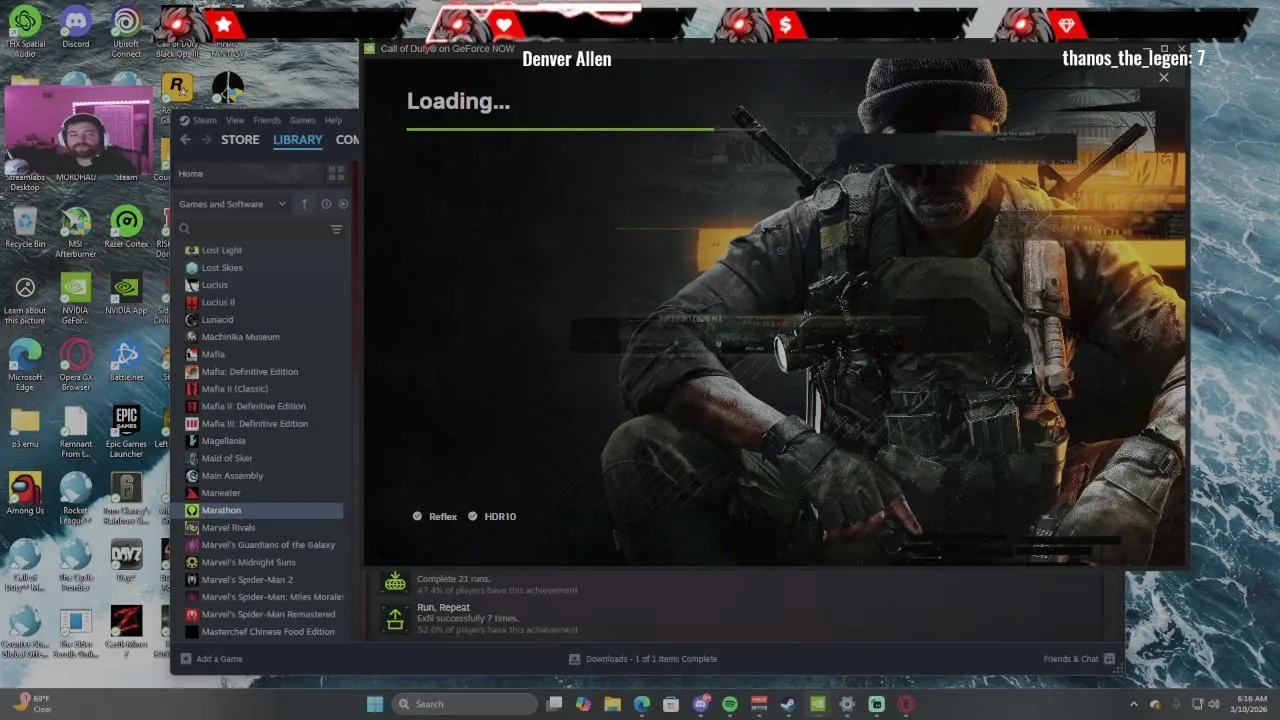Viewport: 1280px width, 720px height.
Task: Toggle the Reflex checkbox
Action: pyautogui.click(x=418, y=516)
